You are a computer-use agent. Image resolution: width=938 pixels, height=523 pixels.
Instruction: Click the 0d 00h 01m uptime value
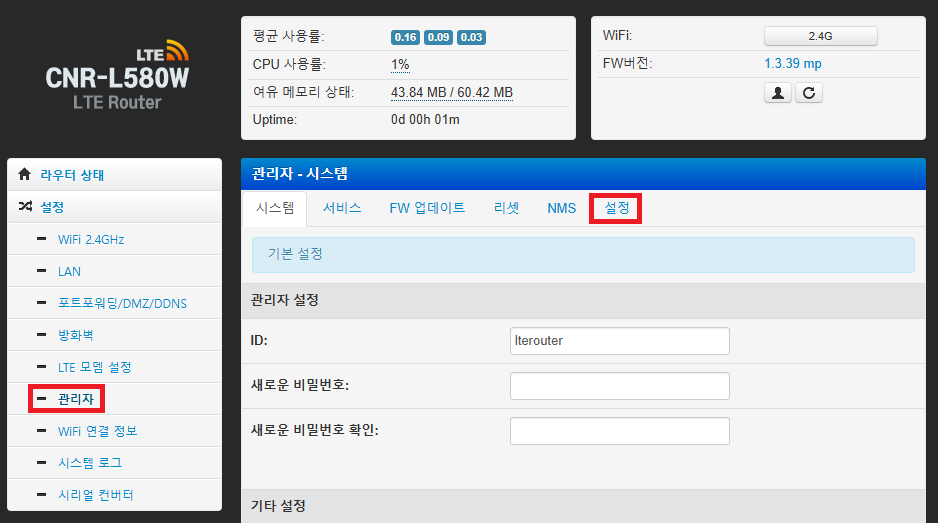(425, 120)
